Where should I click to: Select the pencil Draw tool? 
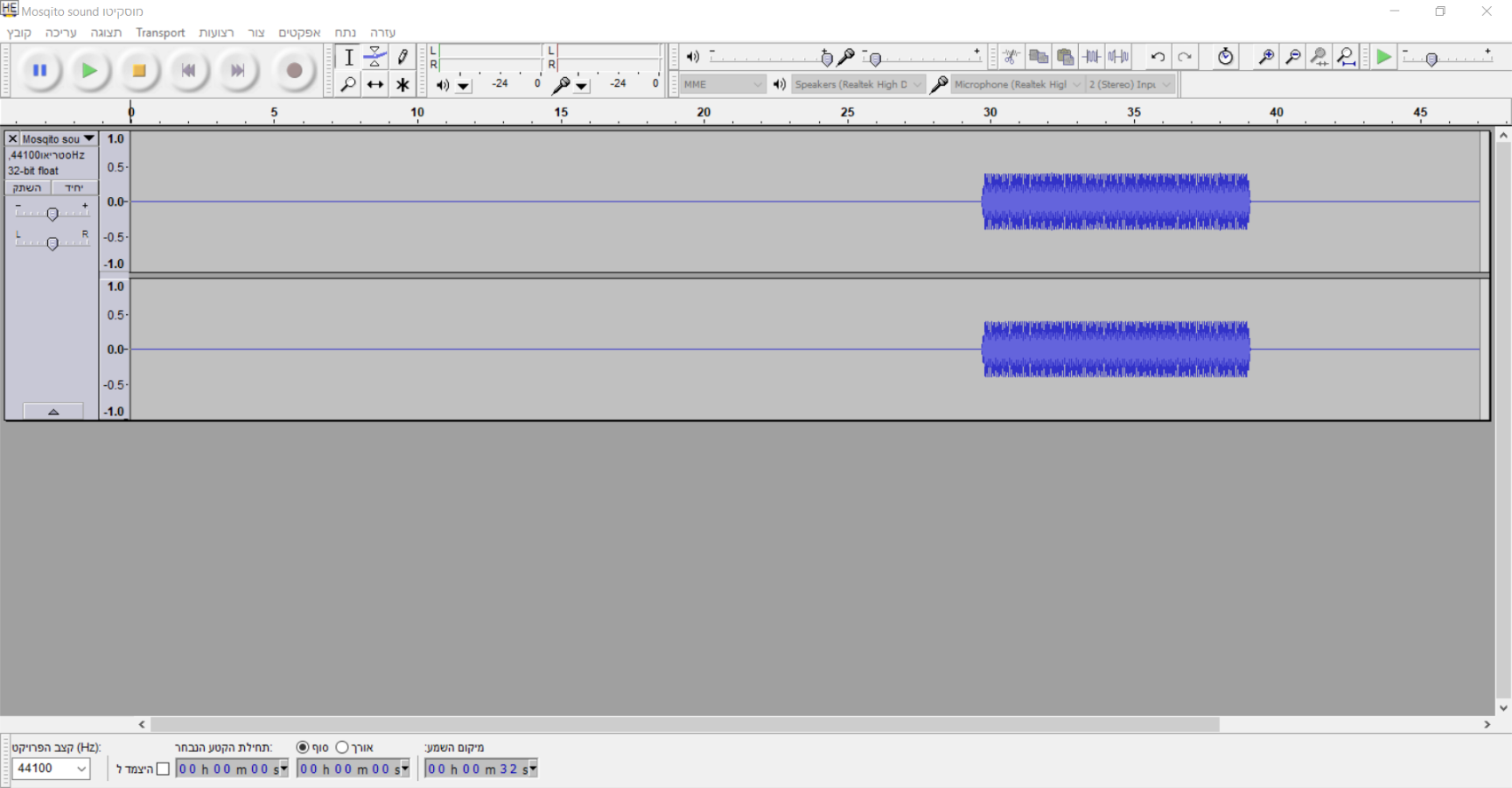click(x=402, y=57)
